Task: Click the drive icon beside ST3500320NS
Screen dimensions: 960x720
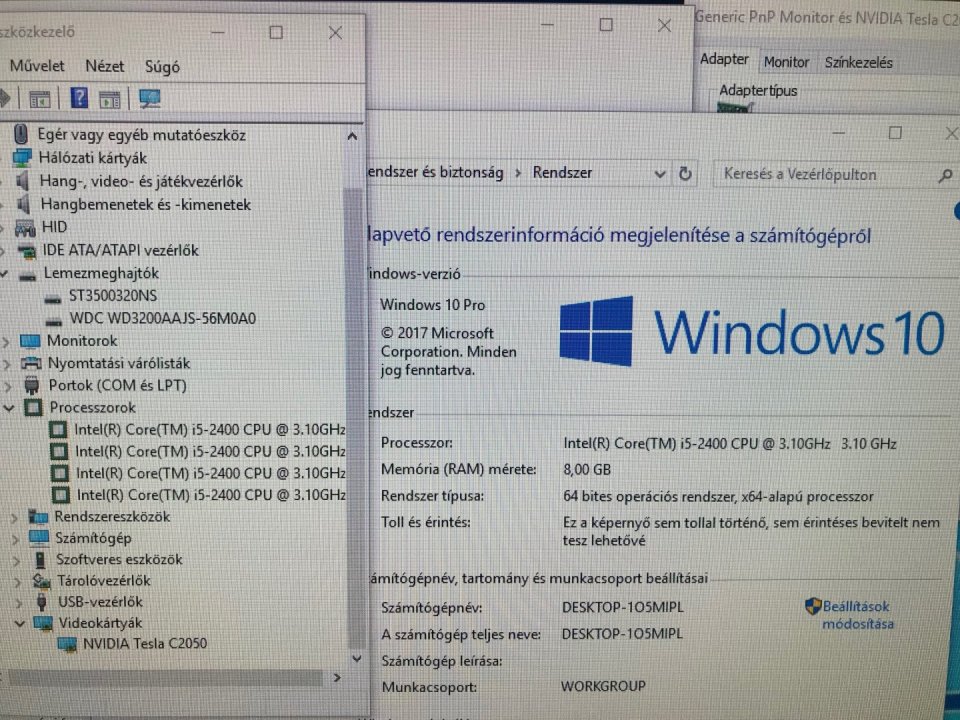Action: [53, 299]
